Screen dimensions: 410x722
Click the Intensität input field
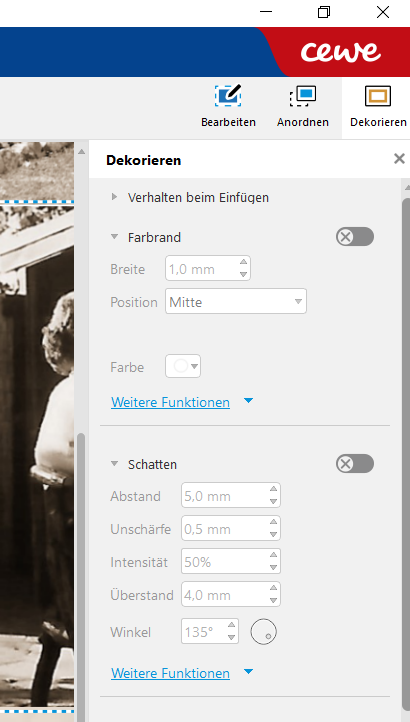click(231, 562)
